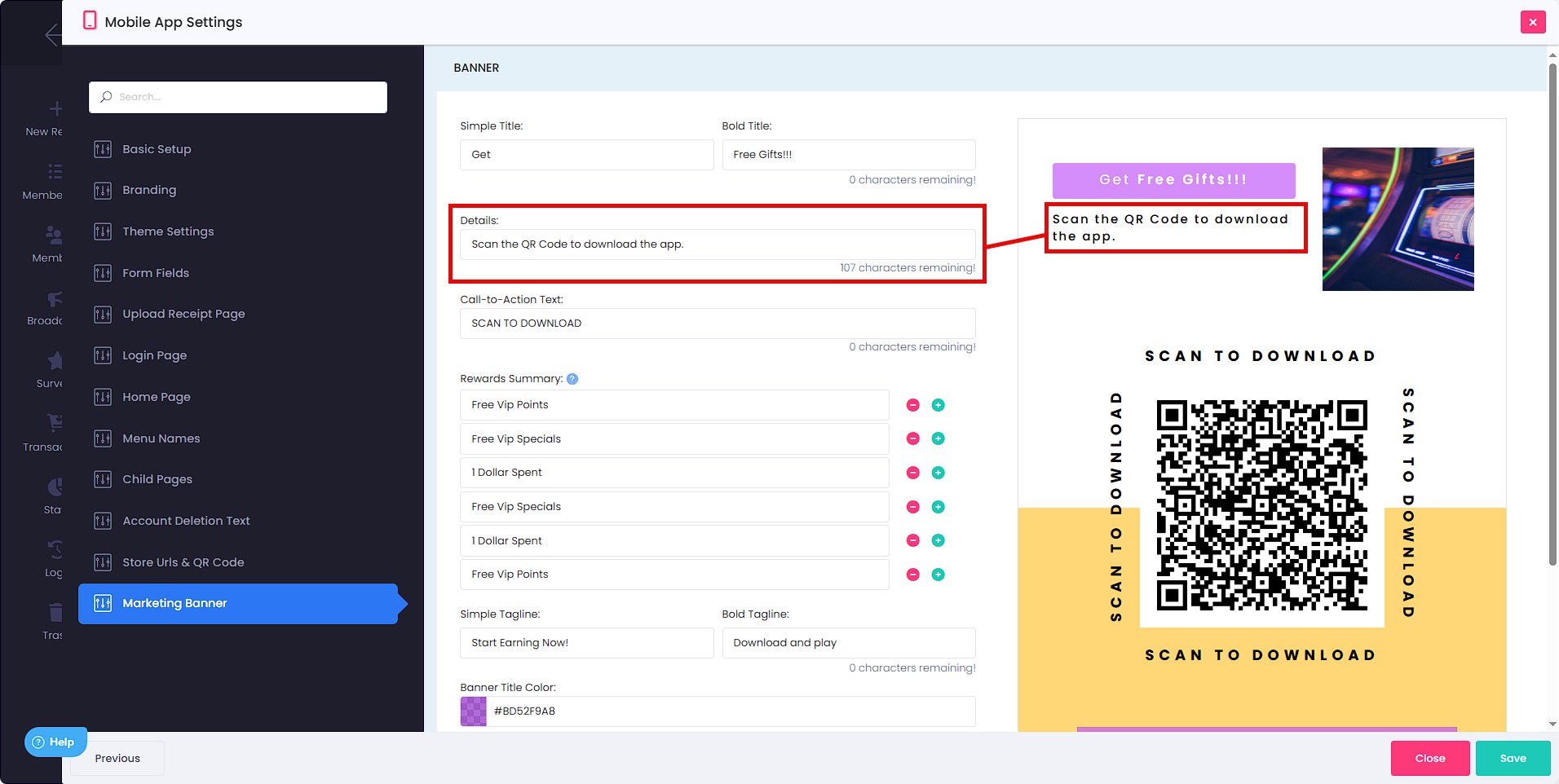
Task: Click the Save button
Action: pos(1513,758)
